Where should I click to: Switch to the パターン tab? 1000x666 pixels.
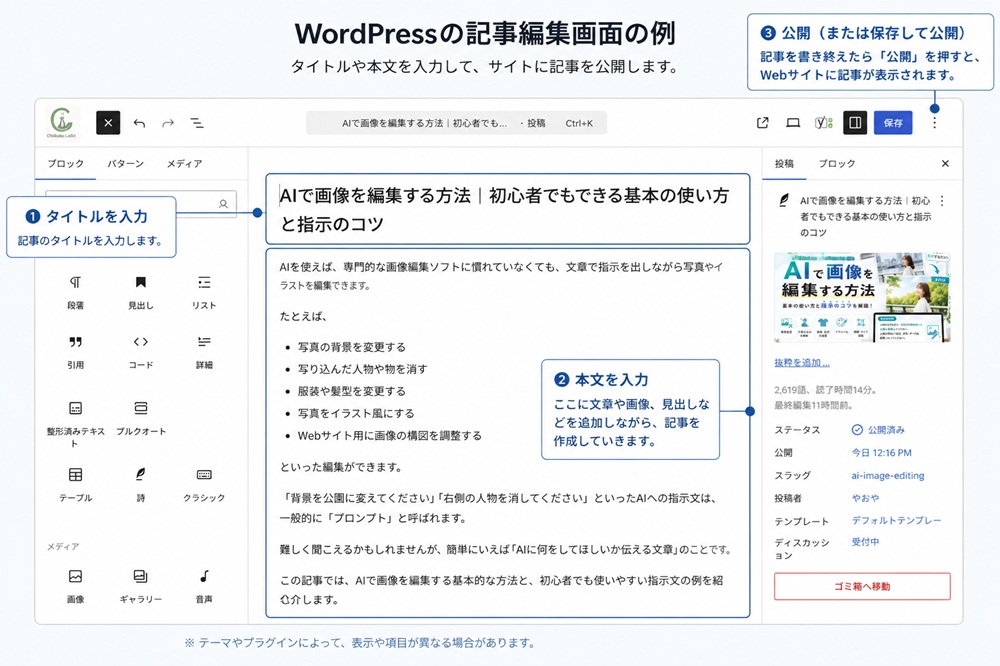click(125, 163)
